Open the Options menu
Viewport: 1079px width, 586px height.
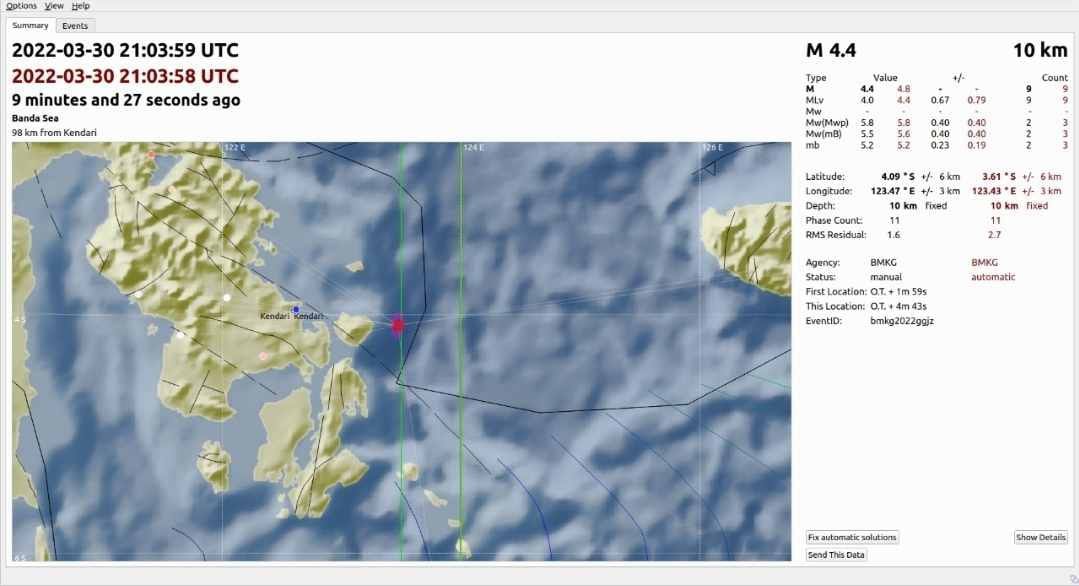pos(21,6)
